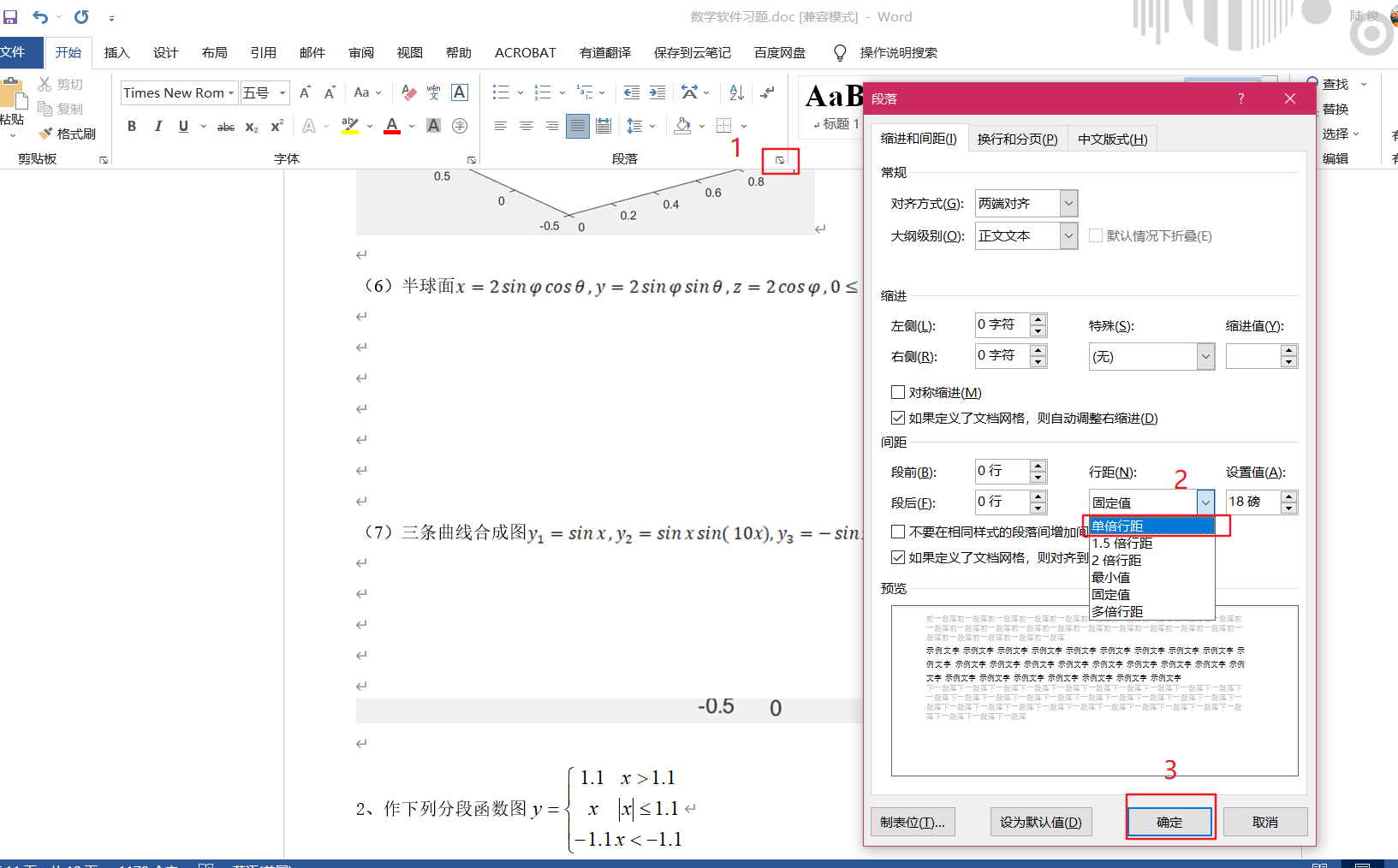Toggle the 默认情况下折叠 checkbox

point(1096,235)
